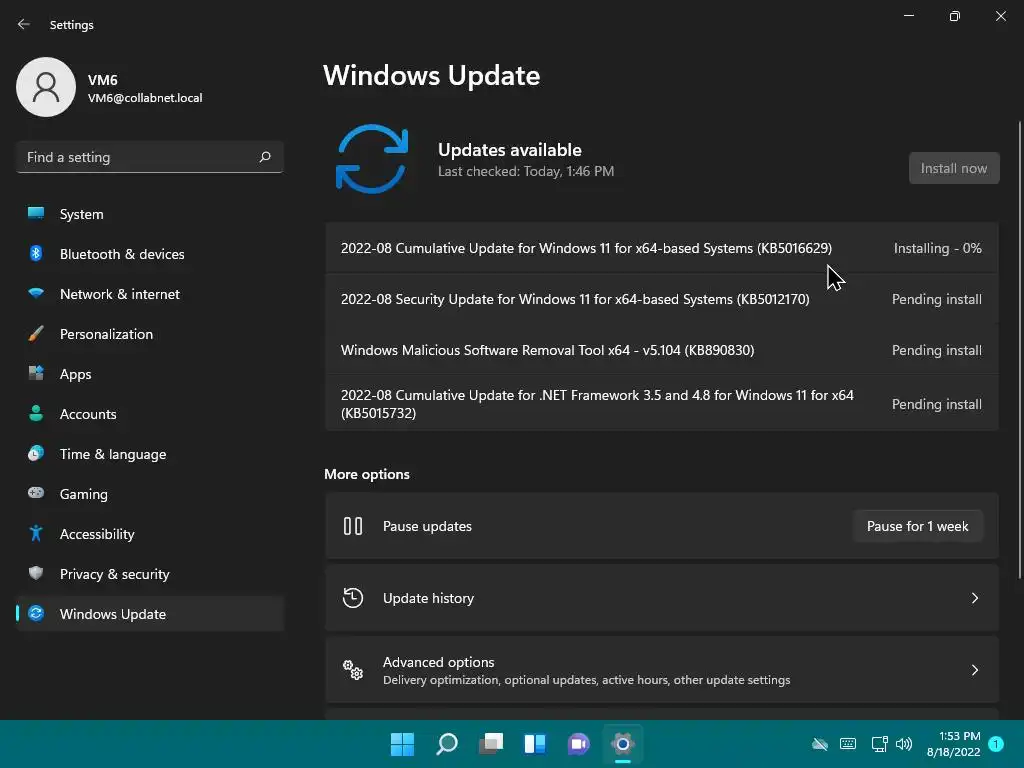The width and height of the screenshot is (1024, 768).
Task: Click Pause for 1 week button
Action: click(917, 526)
